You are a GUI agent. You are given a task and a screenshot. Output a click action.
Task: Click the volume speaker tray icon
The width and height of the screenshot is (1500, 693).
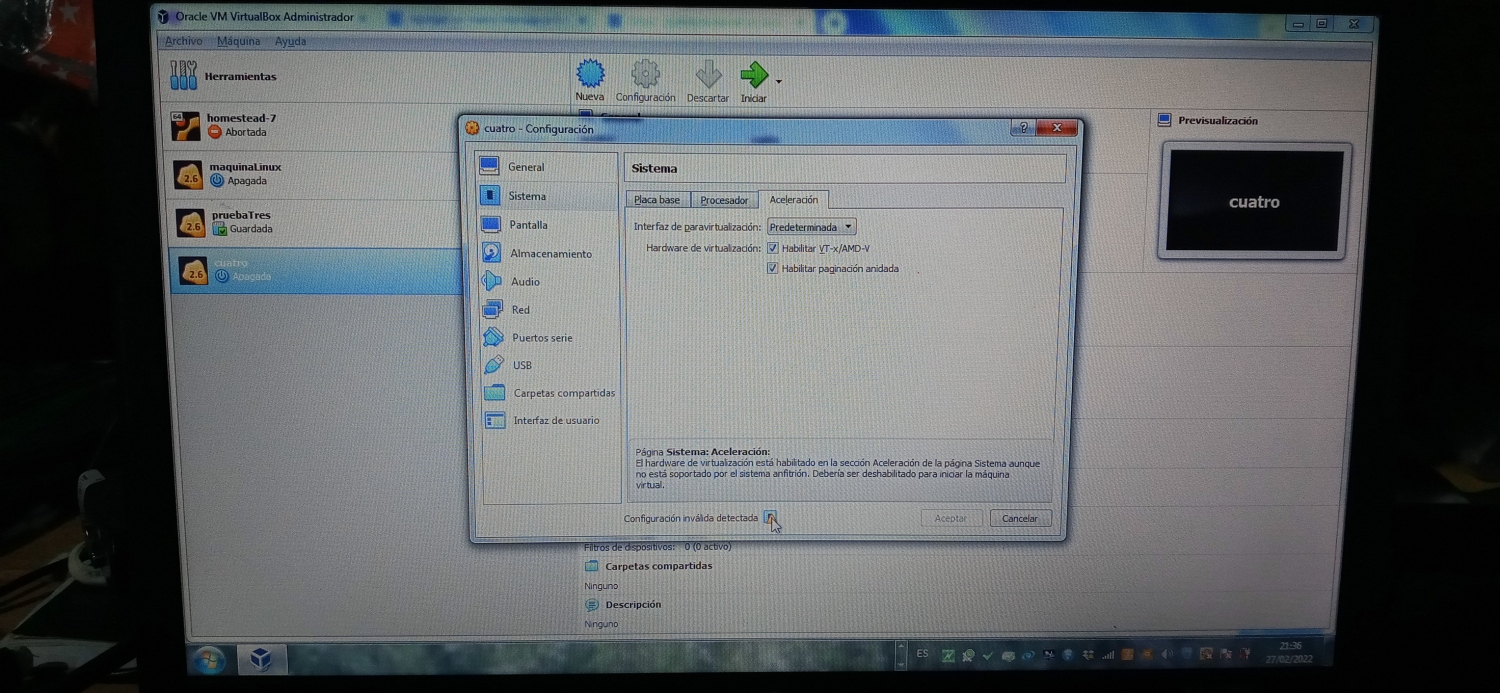coord(1166,656)
